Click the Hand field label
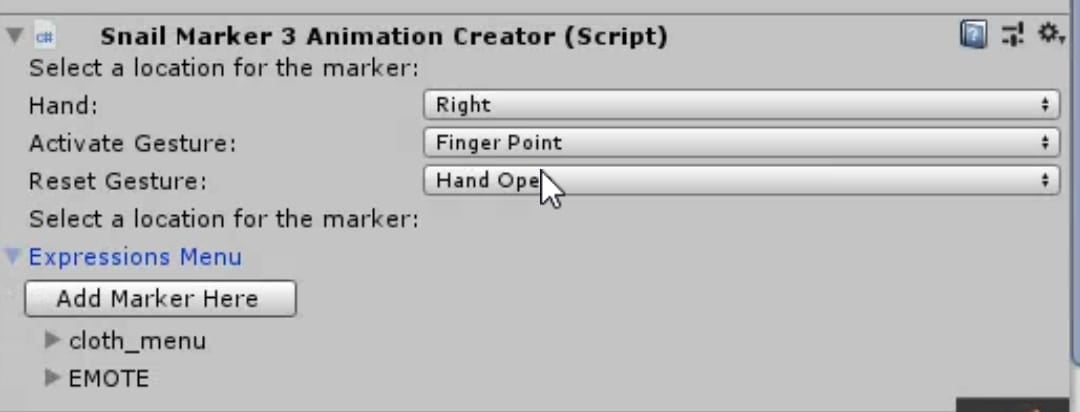The height and width of the screenshot is (412, 1080). click(x=63, y=105)
